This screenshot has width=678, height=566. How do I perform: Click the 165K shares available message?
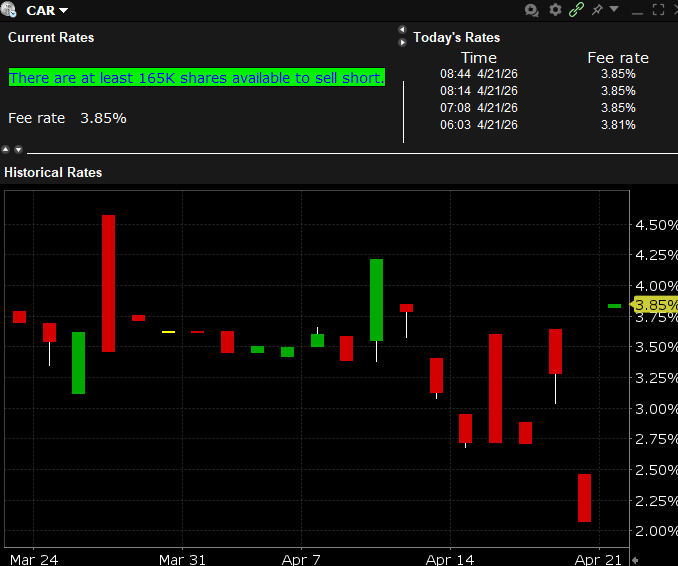click(x=197, y=77)
